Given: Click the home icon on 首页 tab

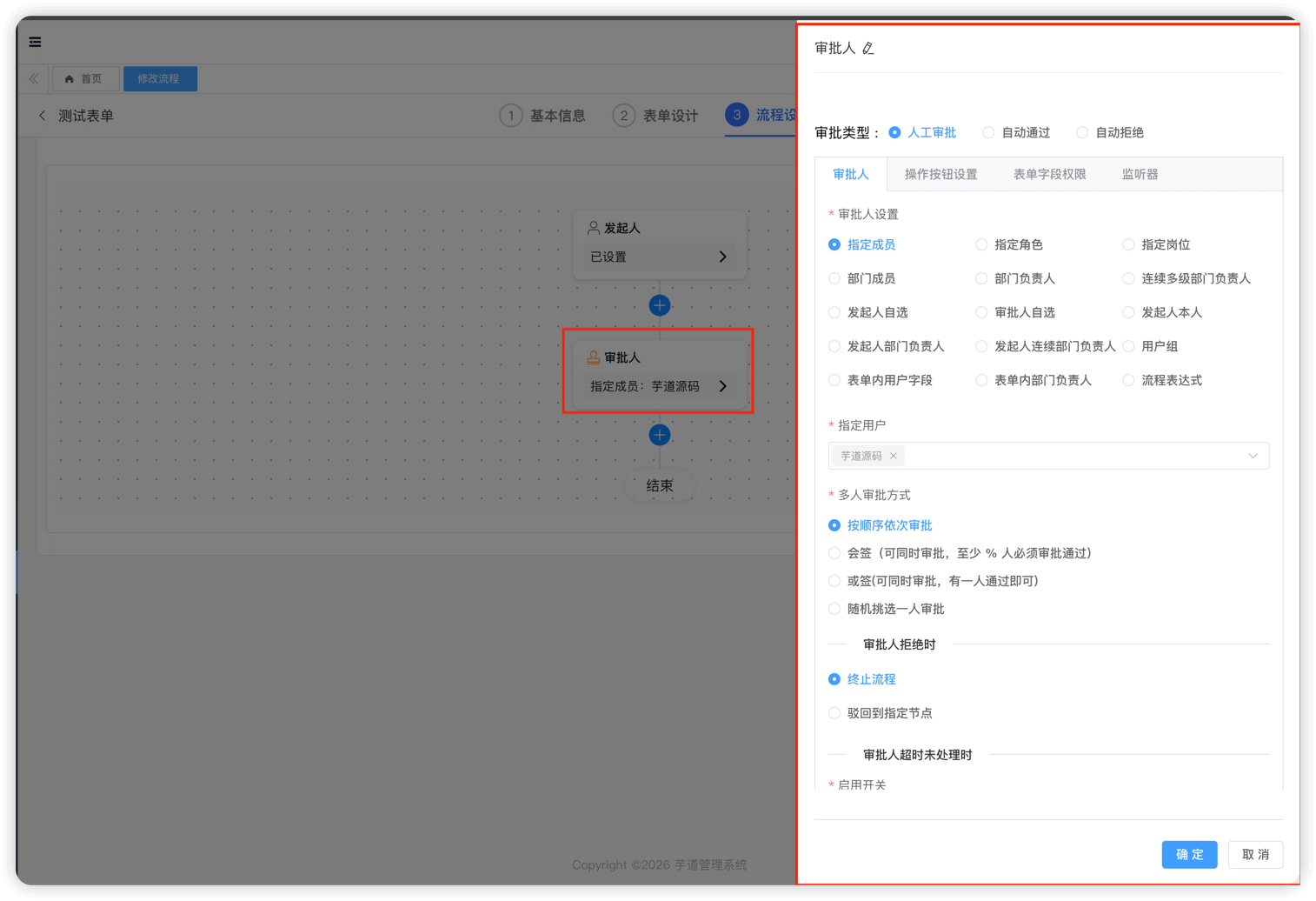Looking at the screenshot, I should (69, 78).
